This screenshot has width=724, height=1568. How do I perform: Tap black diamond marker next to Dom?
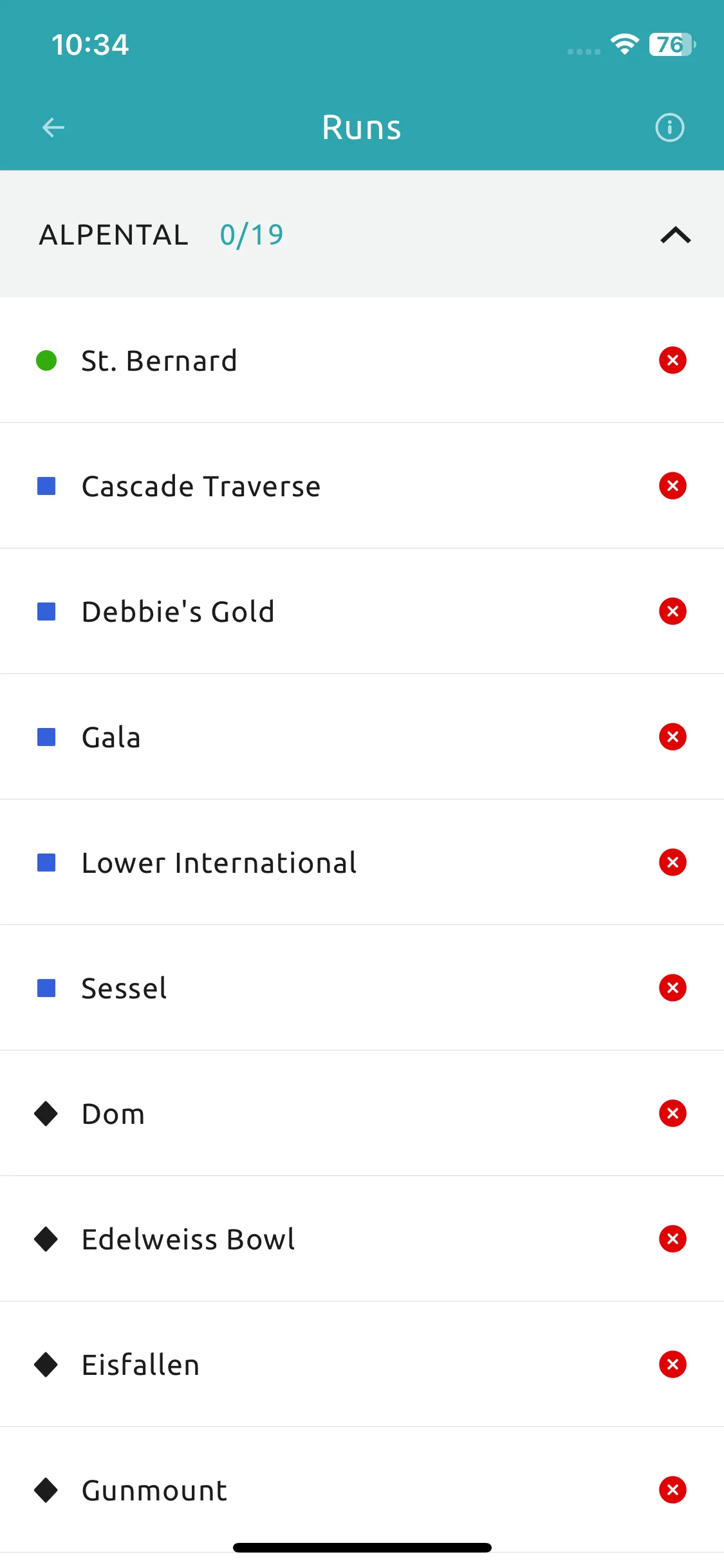(x=46, y=1114)
